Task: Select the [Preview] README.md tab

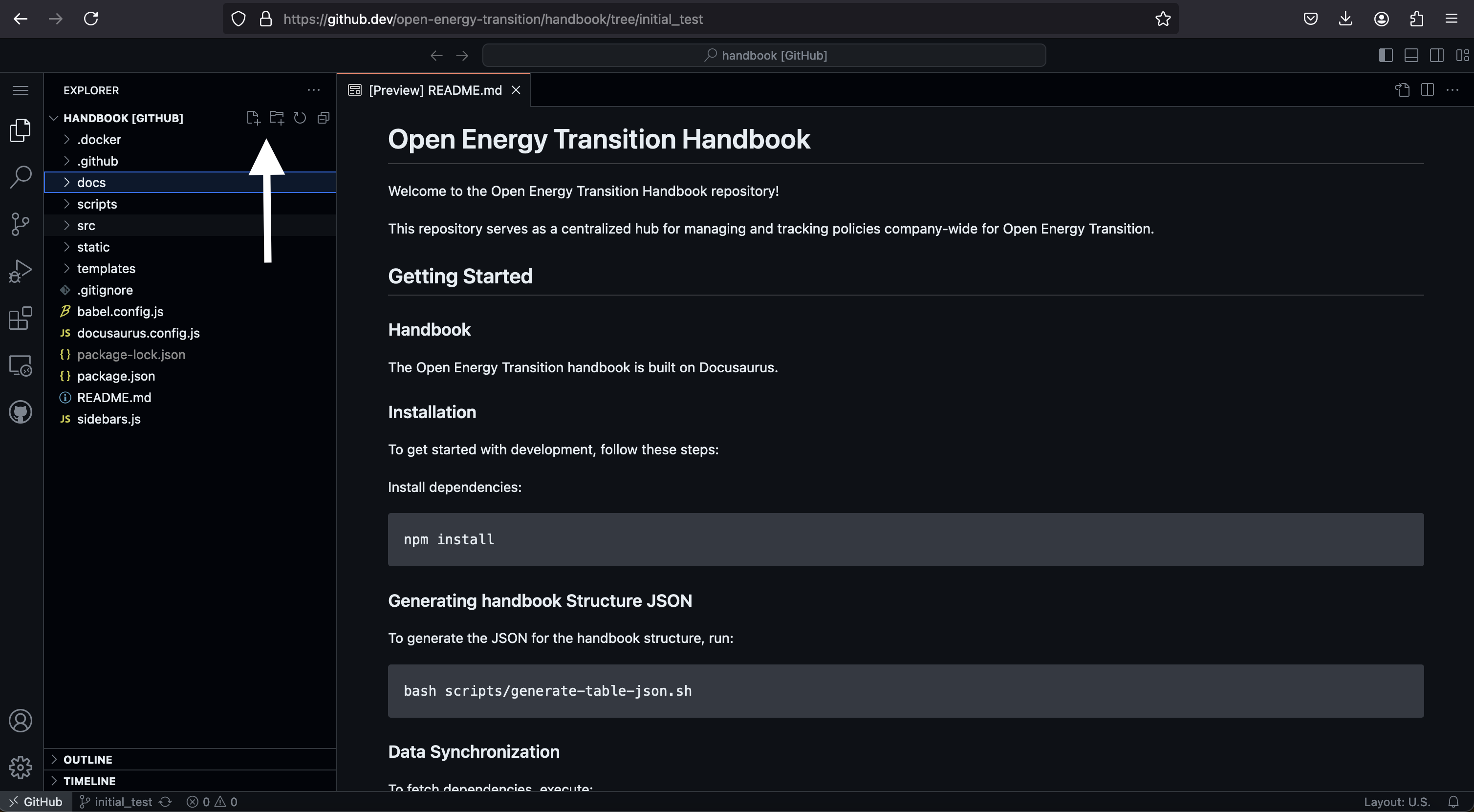Action: point(434,90)
